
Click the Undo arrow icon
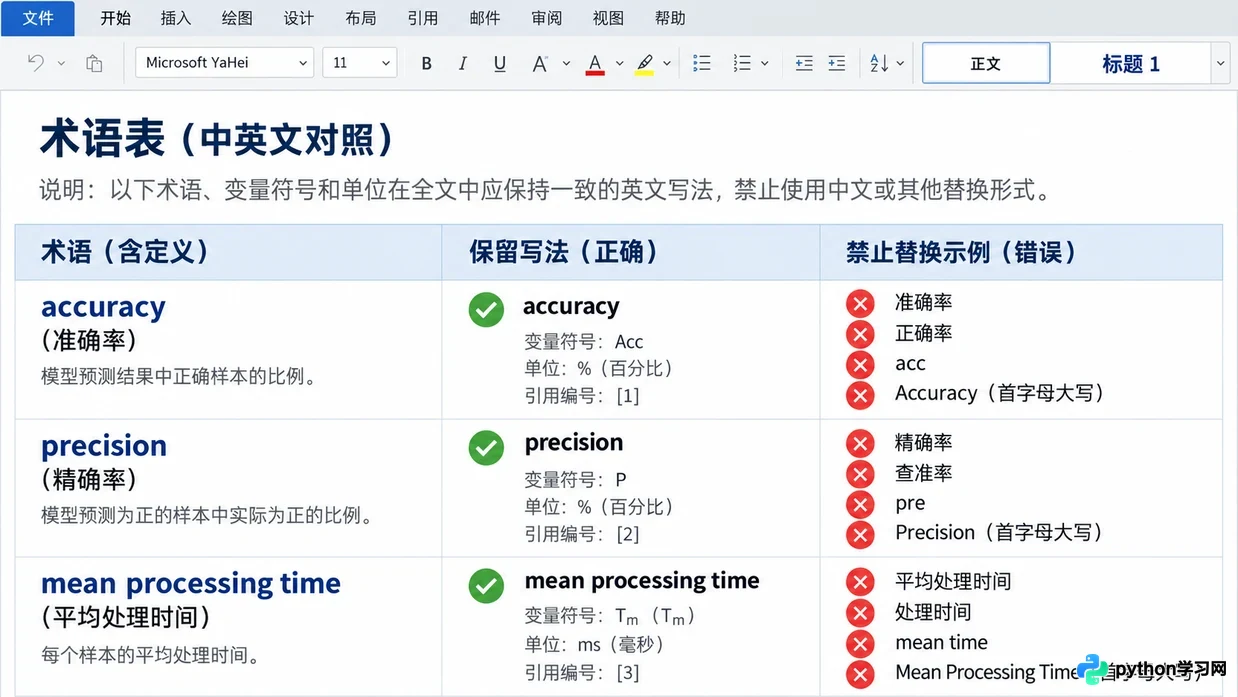[36, 63]
